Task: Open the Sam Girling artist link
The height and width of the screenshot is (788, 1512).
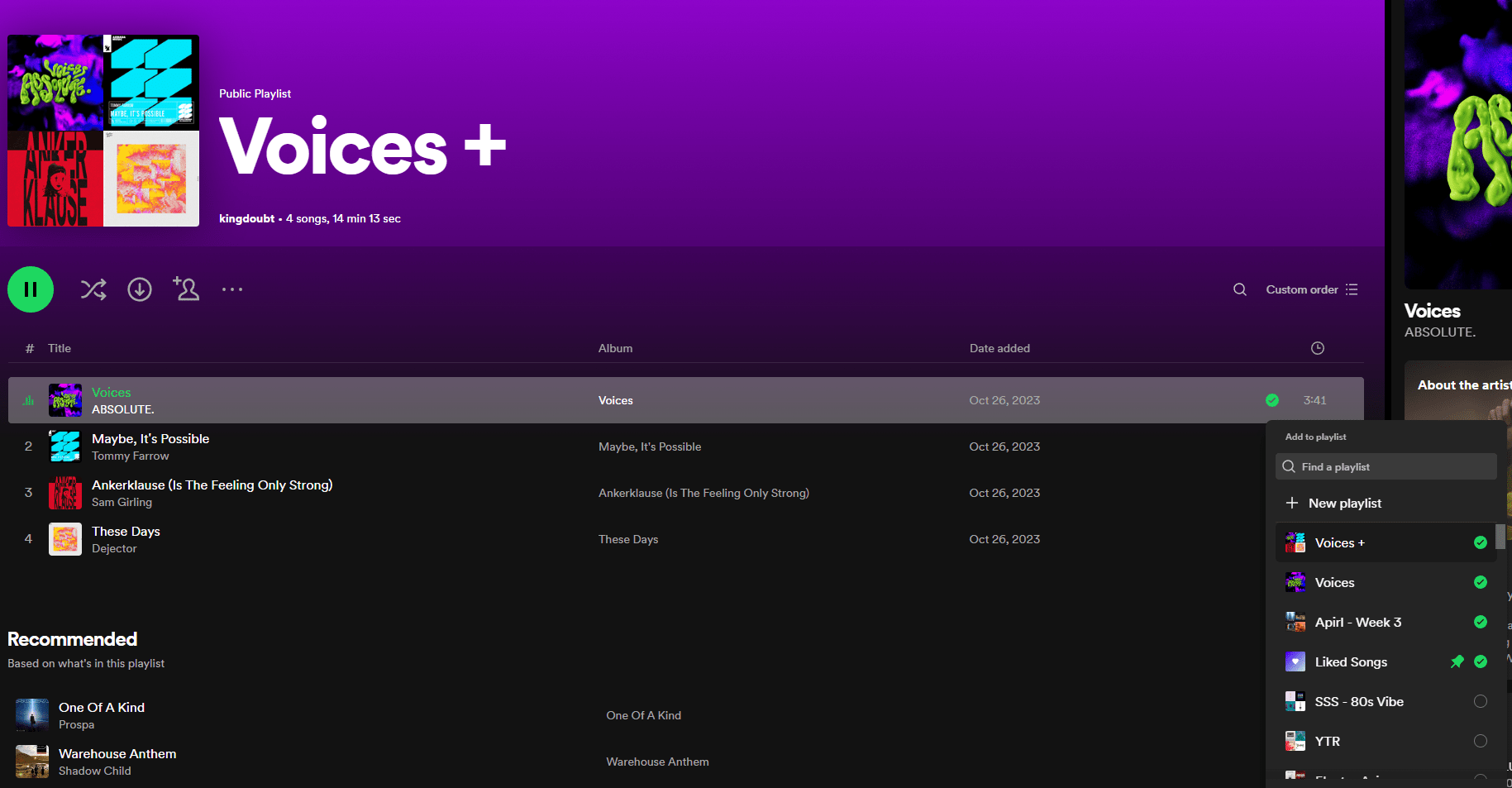Action: click(122, 502)
